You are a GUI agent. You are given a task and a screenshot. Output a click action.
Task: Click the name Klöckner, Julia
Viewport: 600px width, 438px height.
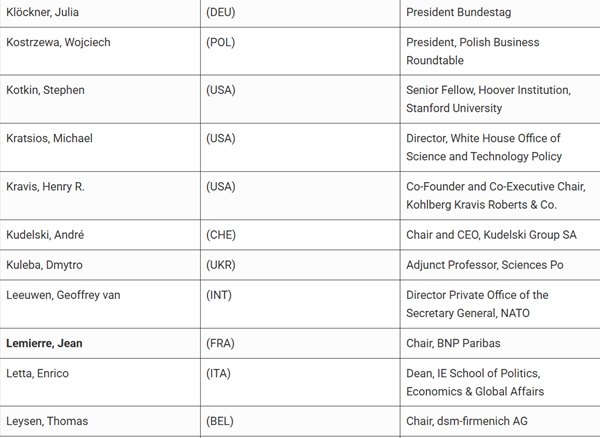(42, 12)
